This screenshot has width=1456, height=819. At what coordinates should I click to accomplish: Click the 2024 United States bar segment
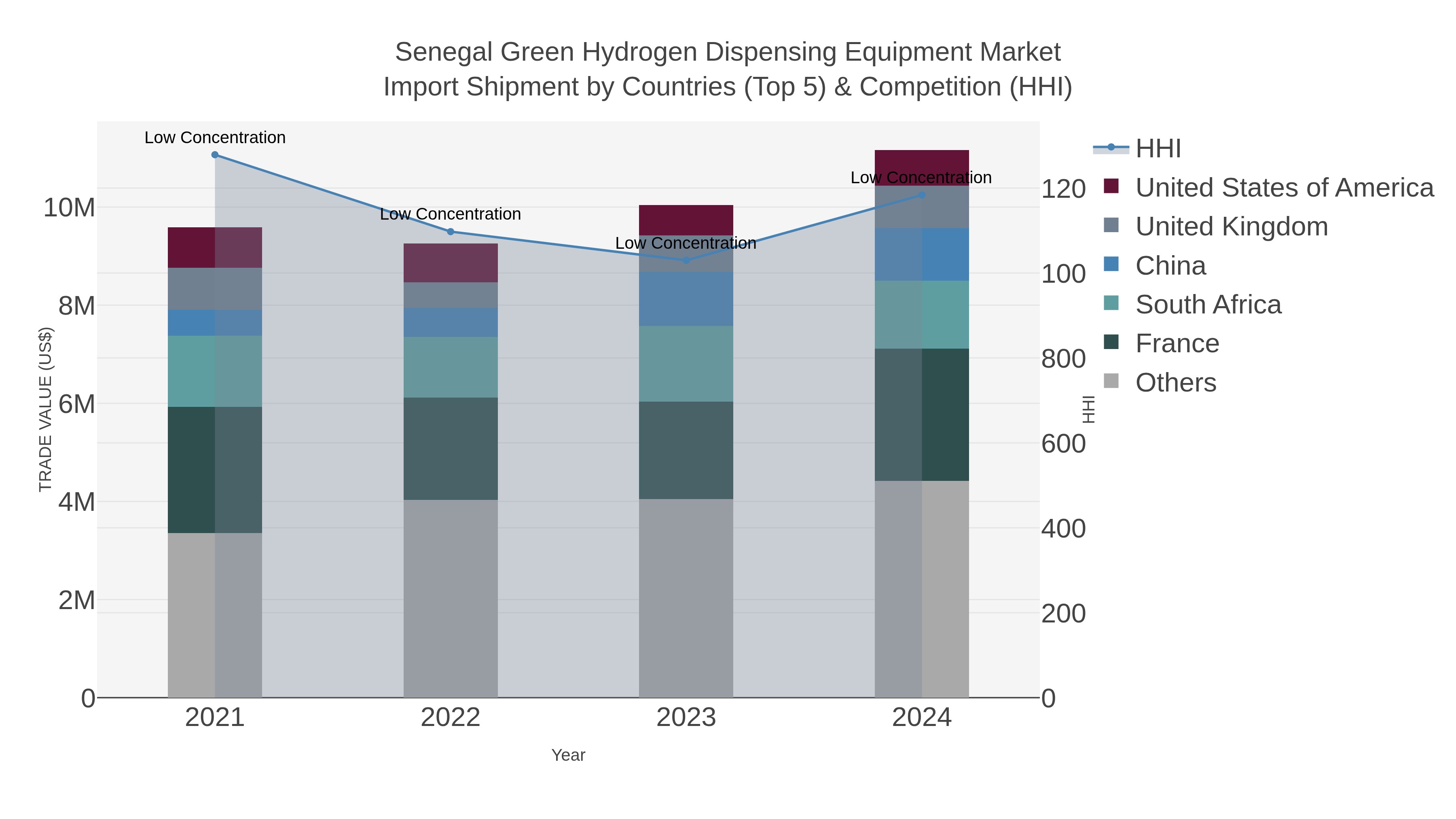click(x=922, y=168)
